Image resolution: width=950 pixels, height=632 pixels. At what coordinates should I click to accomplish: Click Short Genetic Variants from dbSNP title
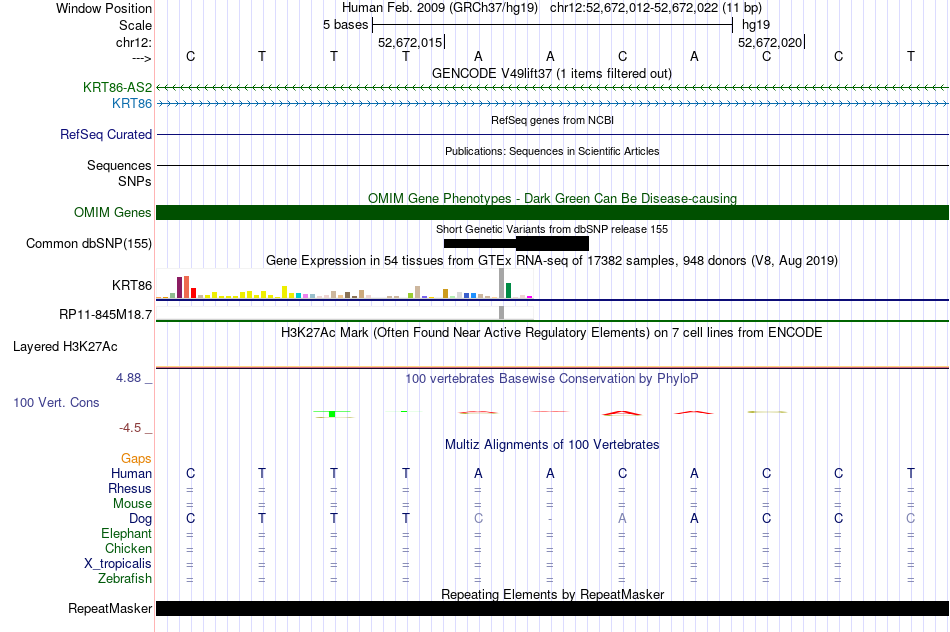click(552, 230)
